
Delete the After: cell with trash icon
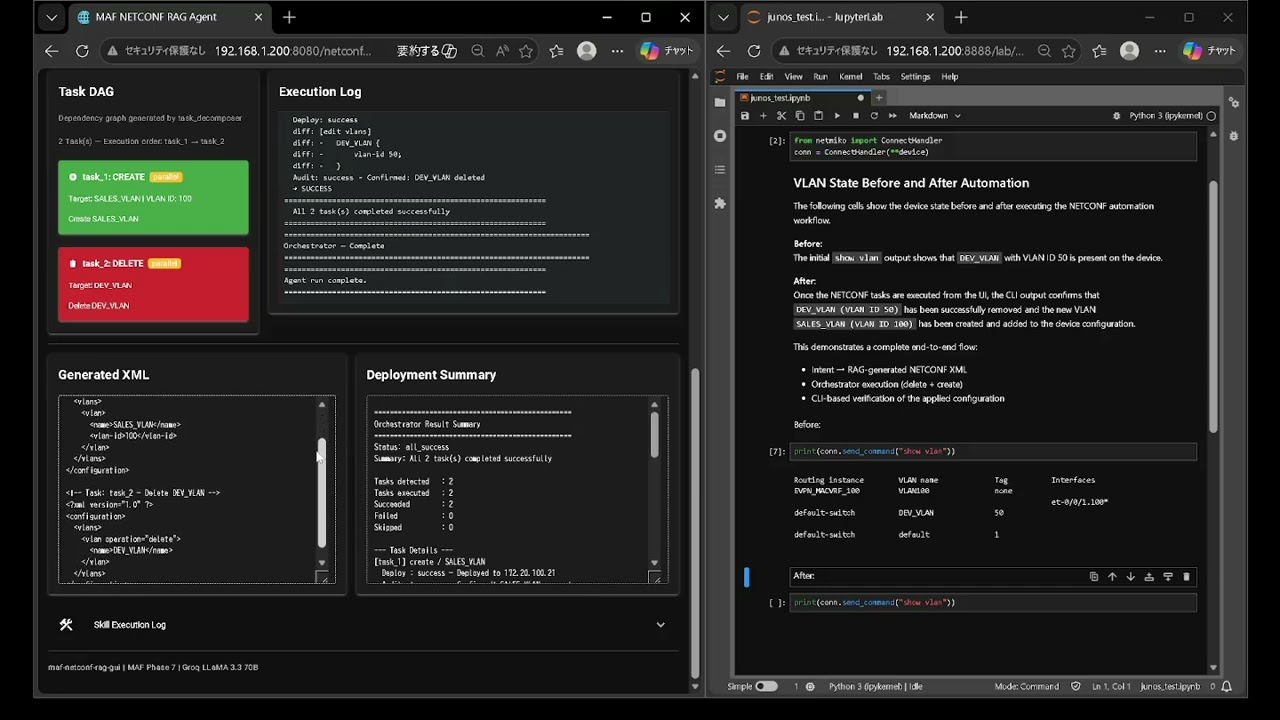pyautogui.click(x=1187, y=577)
